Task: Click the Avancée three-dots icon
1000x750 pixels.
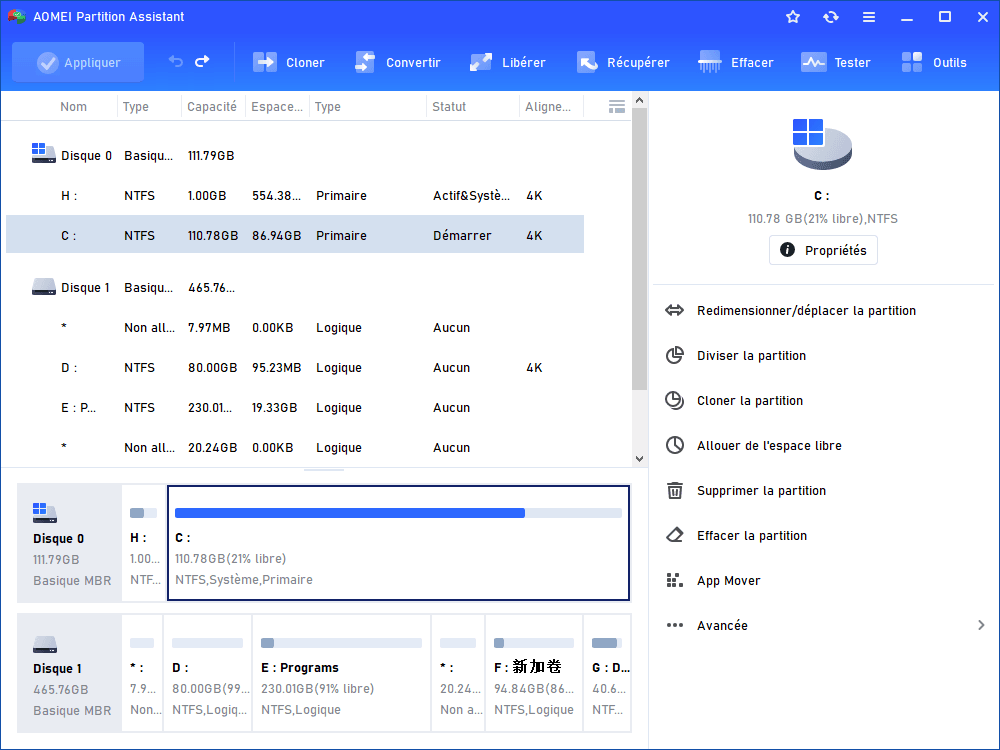Action: (675, 625)
